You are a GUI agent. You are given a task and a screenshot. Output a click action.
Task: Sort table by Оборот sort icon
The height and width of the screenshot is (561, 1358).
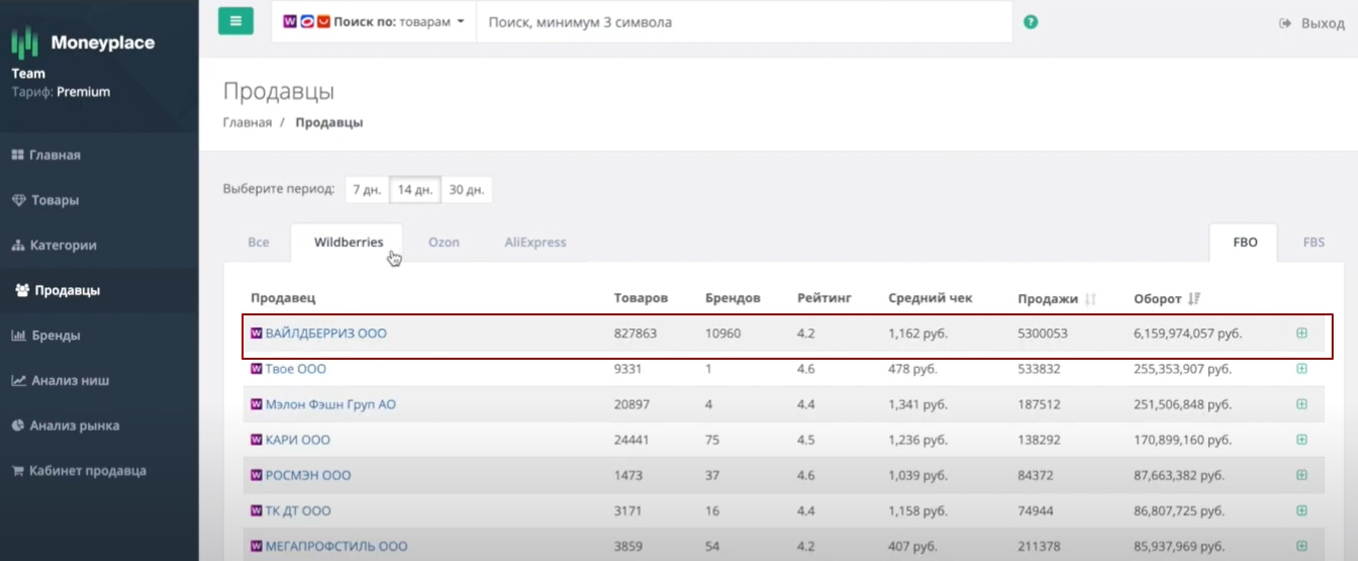1194,299
